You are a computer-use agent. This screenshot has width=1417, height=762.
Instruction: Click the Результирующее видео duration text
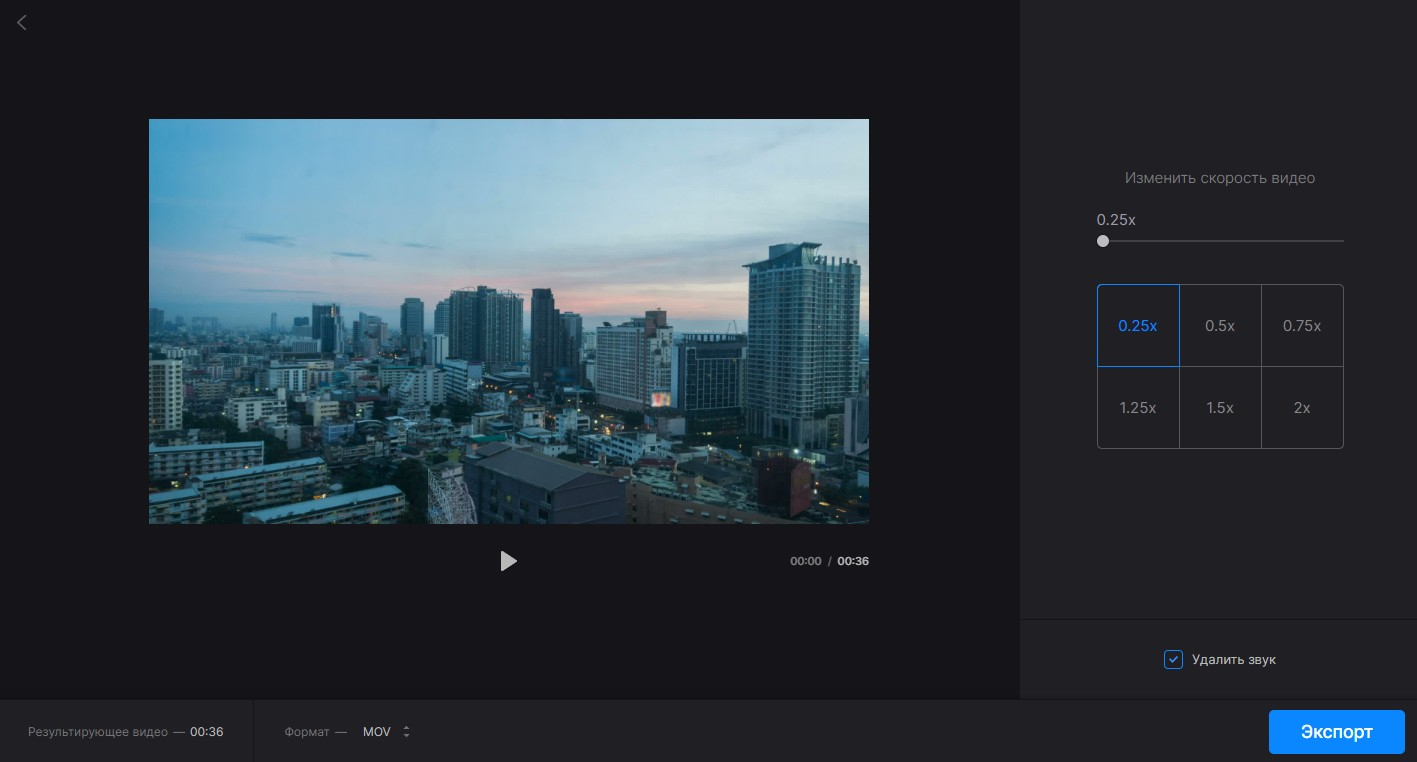(x=125, y=732)
